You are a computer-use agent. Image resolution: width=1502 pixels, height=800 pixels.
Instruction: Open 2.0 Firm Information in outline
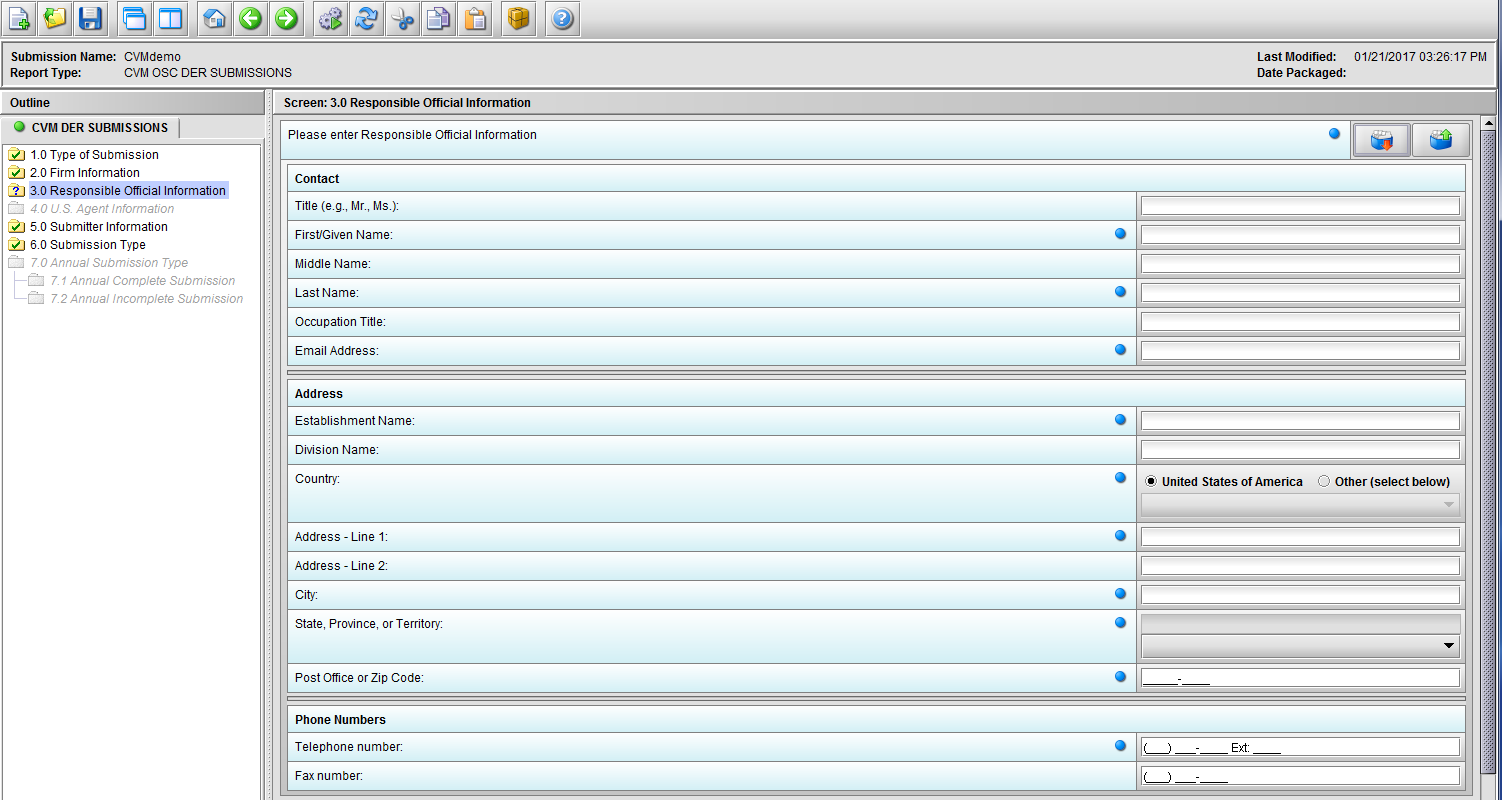click(x=85, y=172)
